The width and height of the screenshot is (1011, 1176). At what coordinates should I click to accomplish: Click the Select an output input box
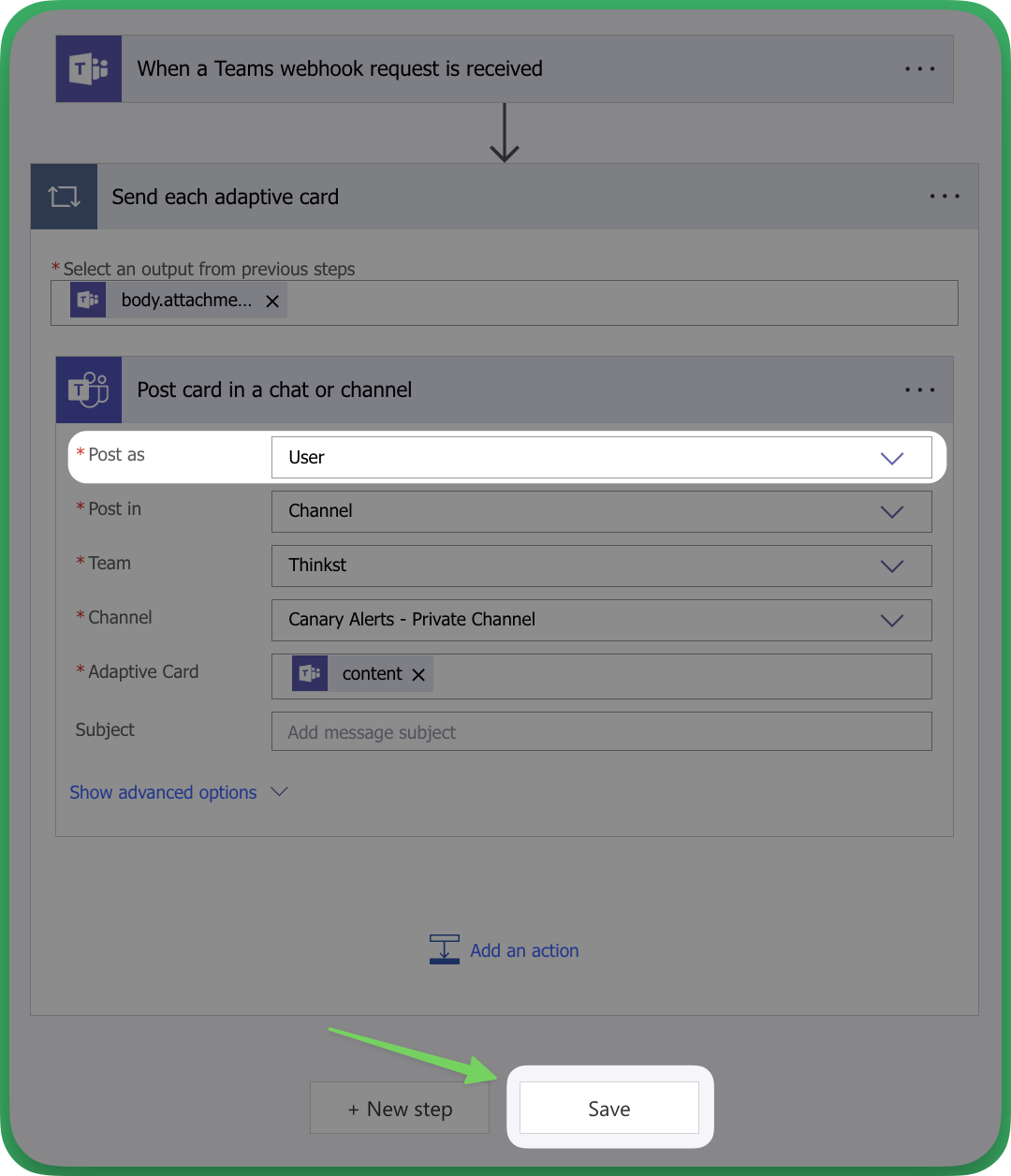[x=618, y=302]
